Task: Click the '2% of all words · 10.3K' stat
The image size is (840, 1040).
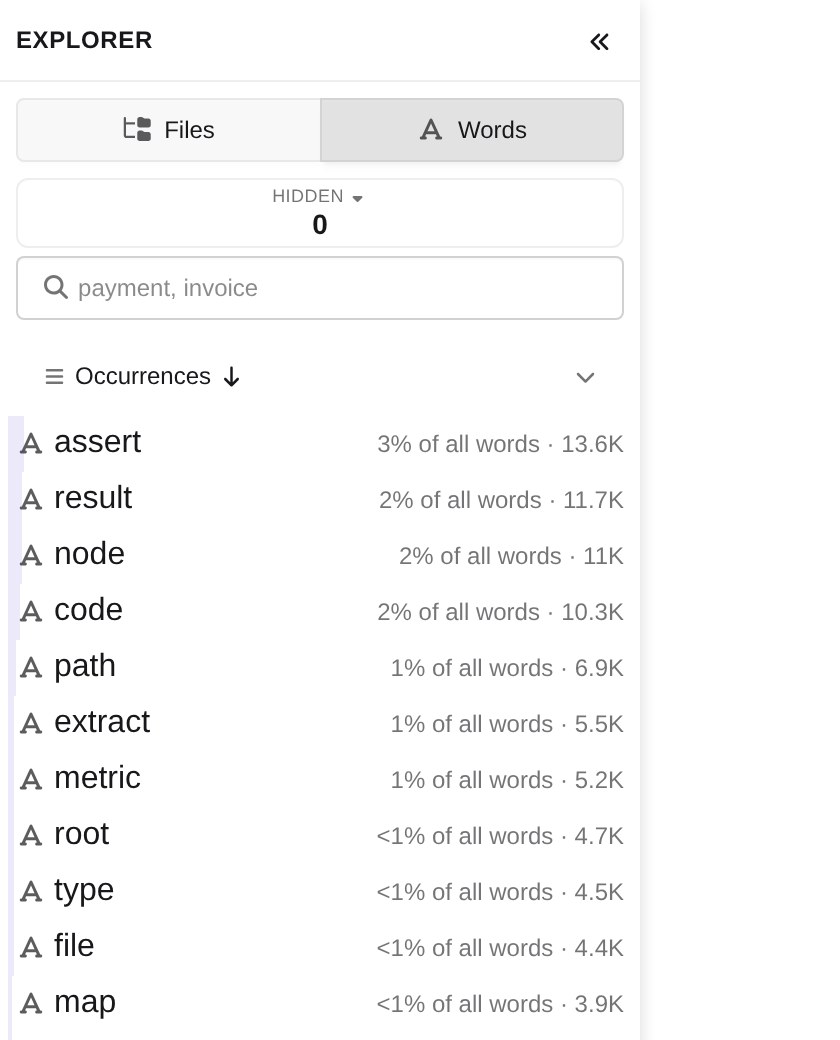Action: click(x=500, y=612)
